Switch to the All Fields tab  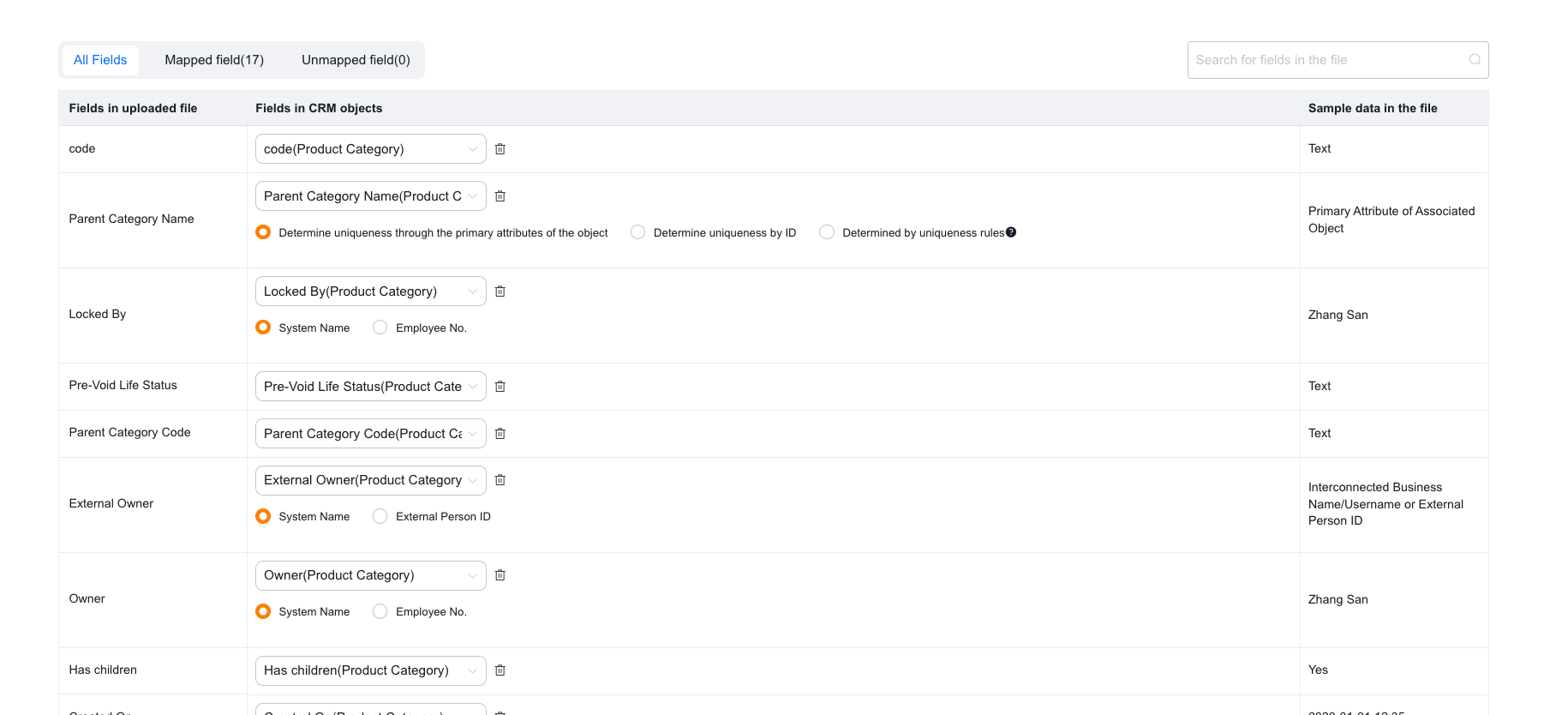click(x=100, y=60)
